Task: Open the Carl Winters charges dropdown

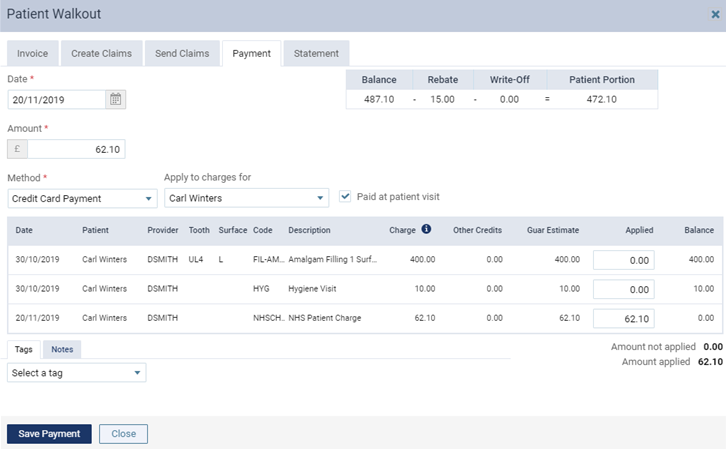Action: (x=246, y=198)
